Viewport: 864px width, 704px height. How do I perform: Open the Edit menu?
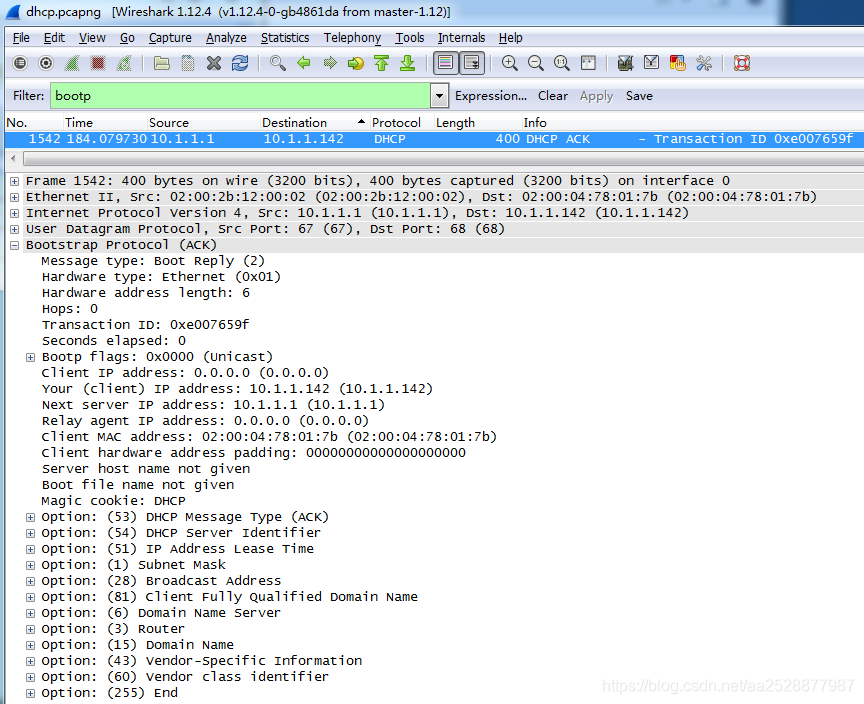[54, 37]
